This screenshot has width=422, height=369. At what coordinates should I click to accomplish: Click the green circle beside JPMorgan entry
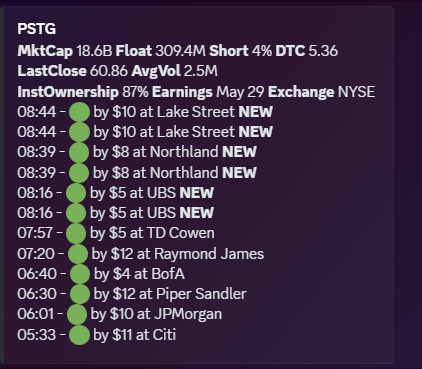coord(77,314)
